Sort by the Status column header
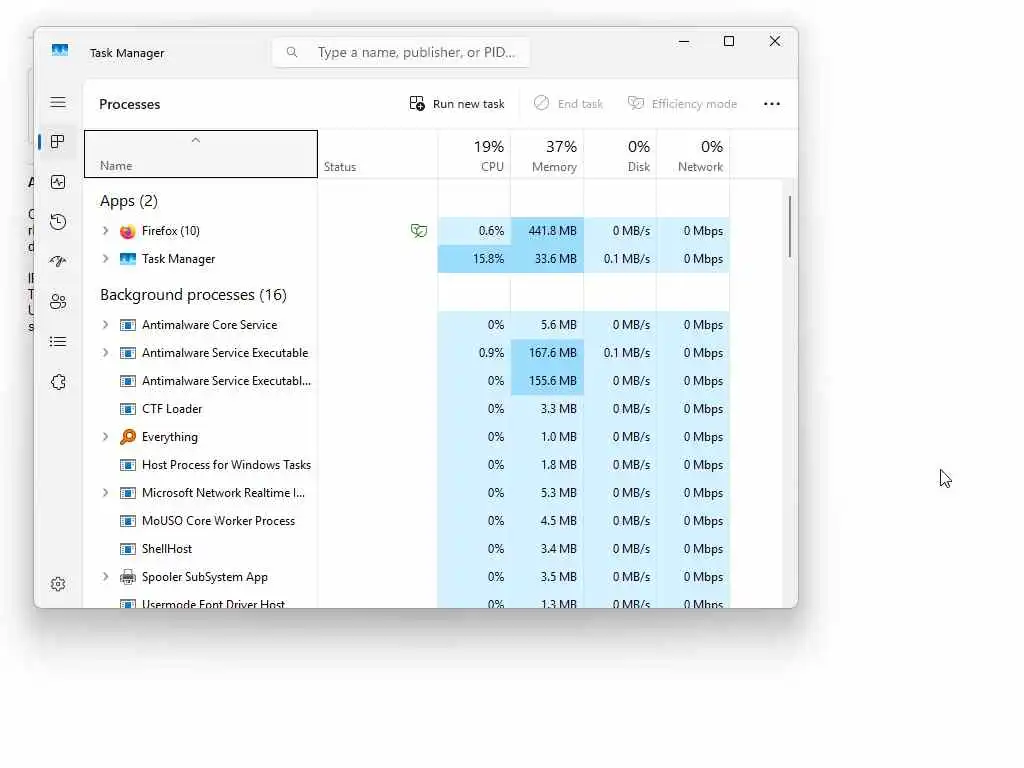Viewport: 1024px width, 768px height. click(377, 154)
